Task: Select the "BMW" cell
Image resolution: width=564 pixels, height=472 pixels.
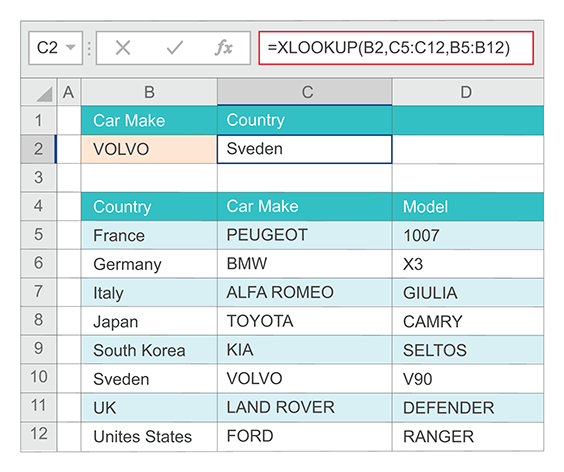Action: point(305,264)
